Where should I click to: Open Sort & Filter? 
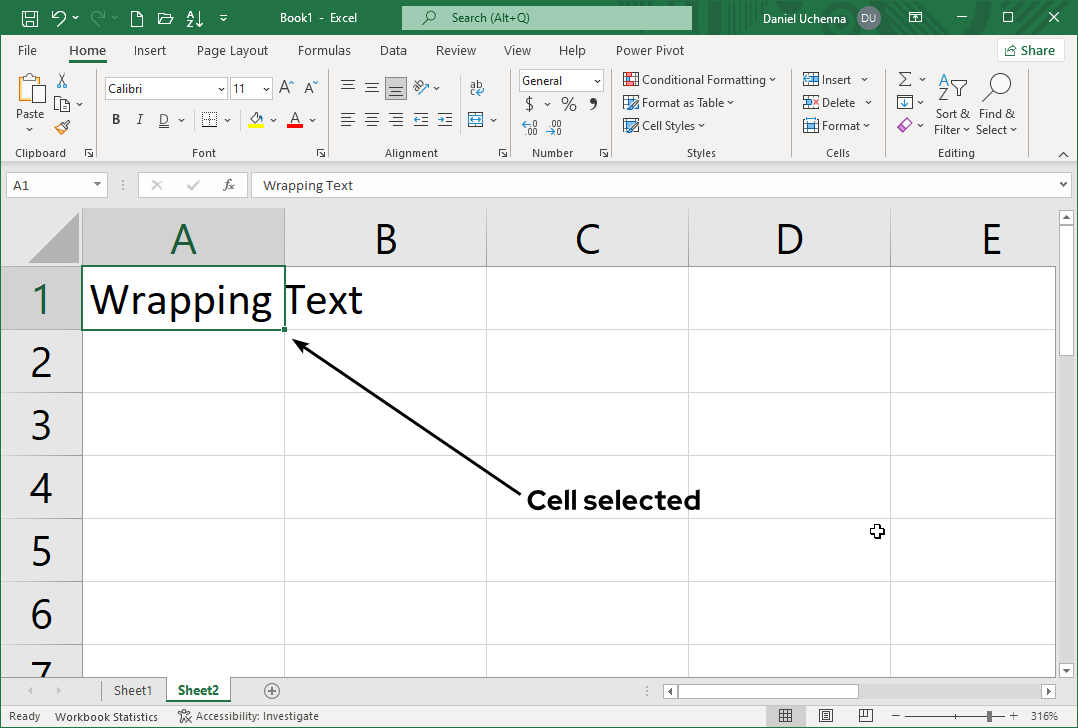952,105
